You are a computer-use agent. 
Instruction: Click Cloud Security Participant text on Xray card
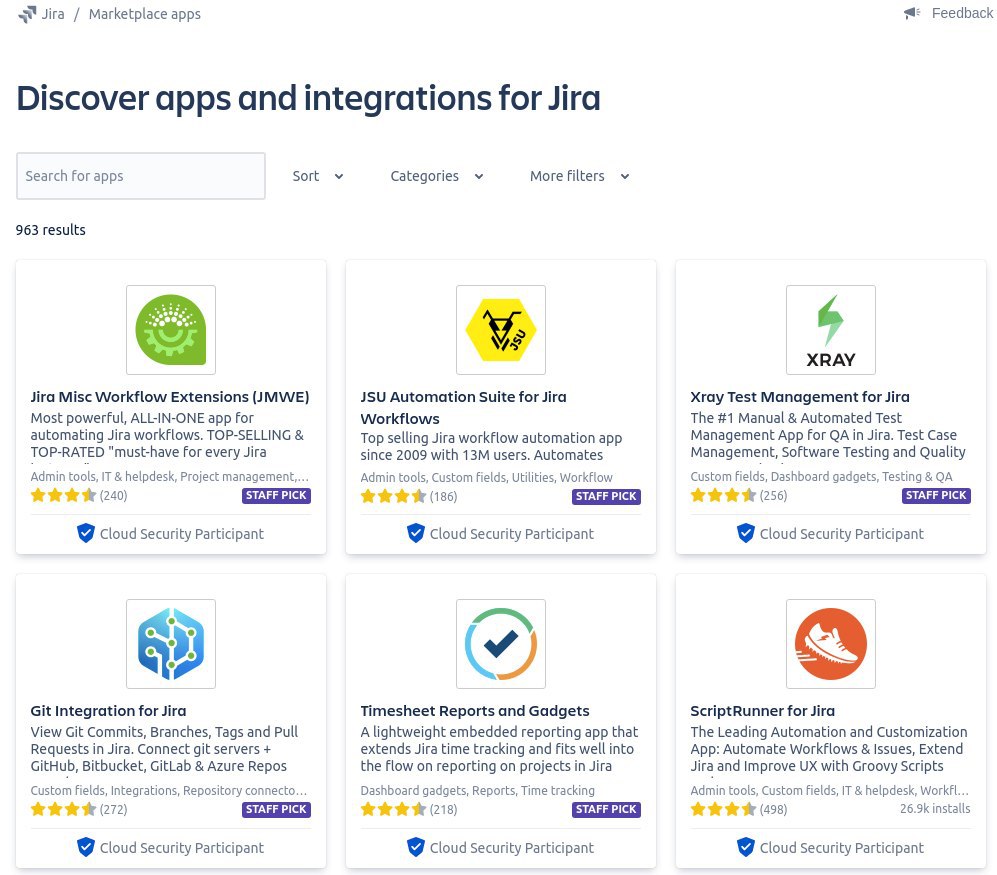(842, 534)
